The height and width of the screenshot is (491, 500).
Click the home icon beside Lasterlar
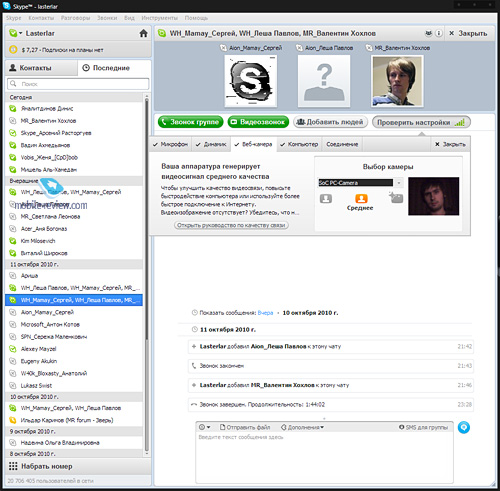(143, 33)
